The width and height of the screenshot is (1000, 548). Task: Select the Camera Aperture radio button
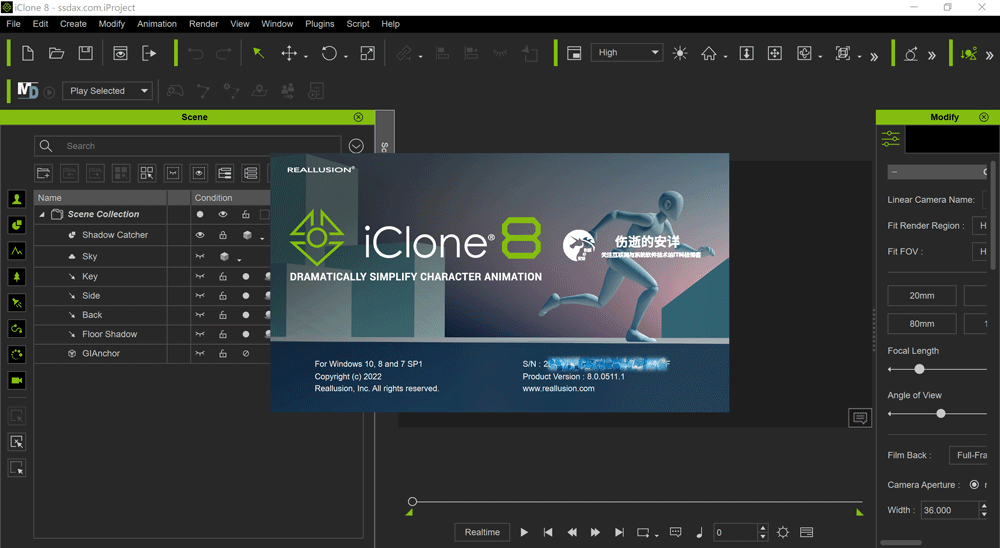point(974,485)
